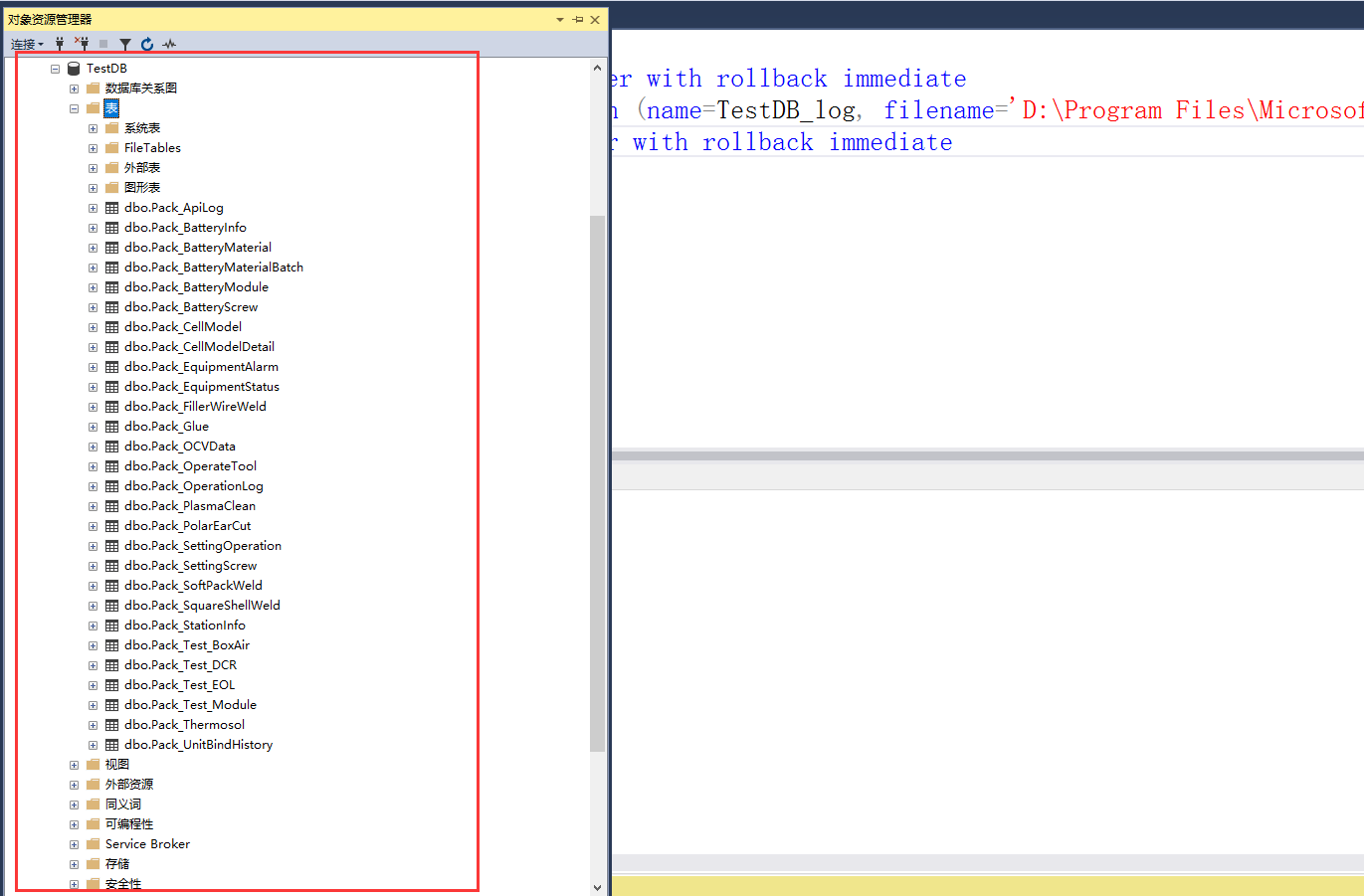Click the table icon of dbo.Pack_Test_BoxAir
The image size is (1364, 896).
click(x=112, y=645)
